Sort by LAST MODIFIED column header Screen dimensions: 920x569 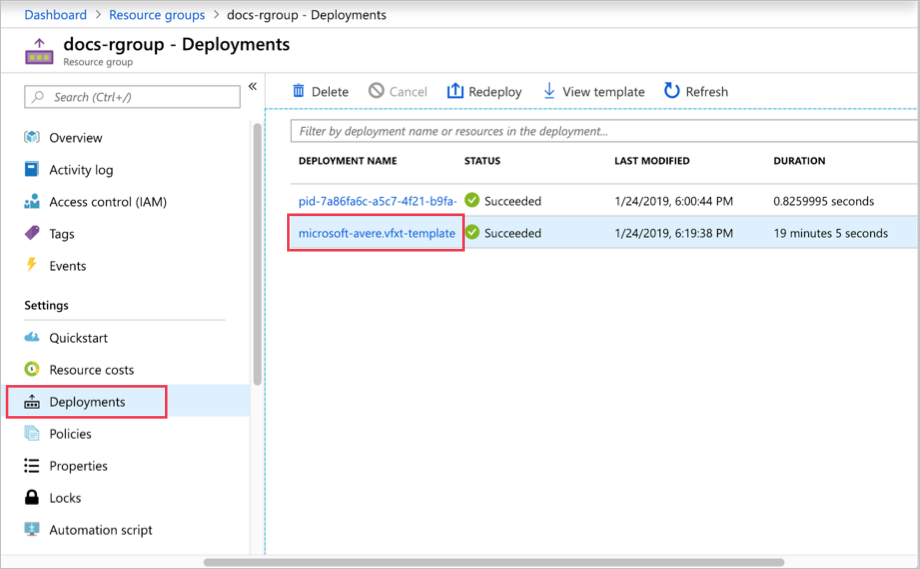tap(652, 161)
